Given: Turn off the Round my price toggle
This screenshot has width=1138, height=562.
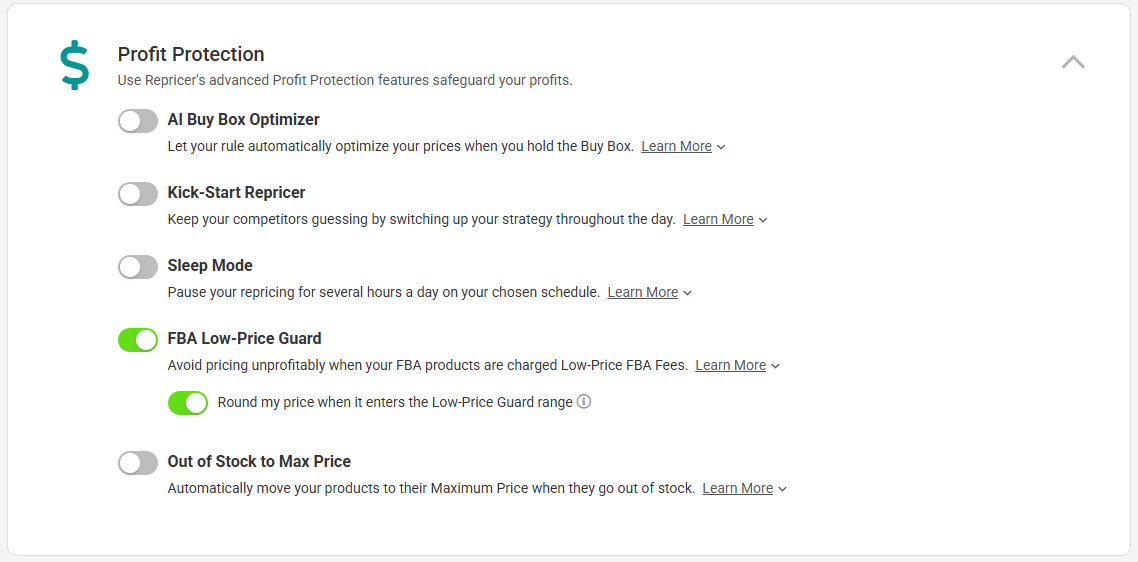Looking at the screenshot, I should click(x=188, y=403).
